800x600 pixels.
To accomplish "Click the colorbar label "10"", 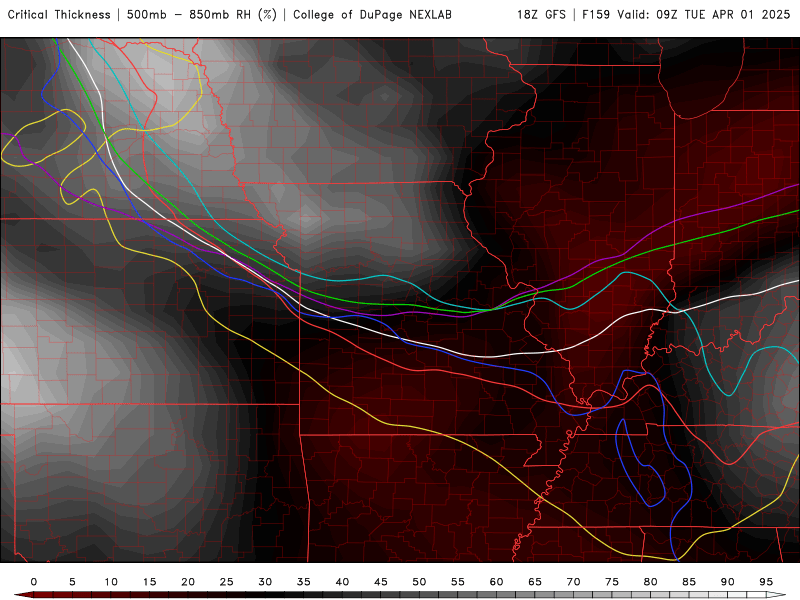I will click(x=111, y=582).
